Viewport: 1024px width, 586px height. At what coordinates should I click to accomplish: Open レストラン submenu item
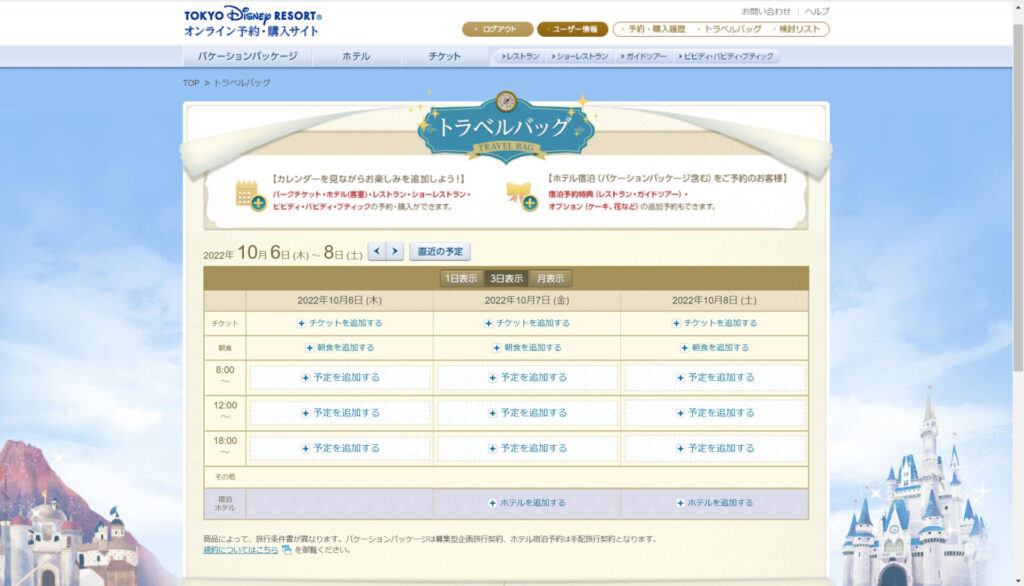coord(520,57)
